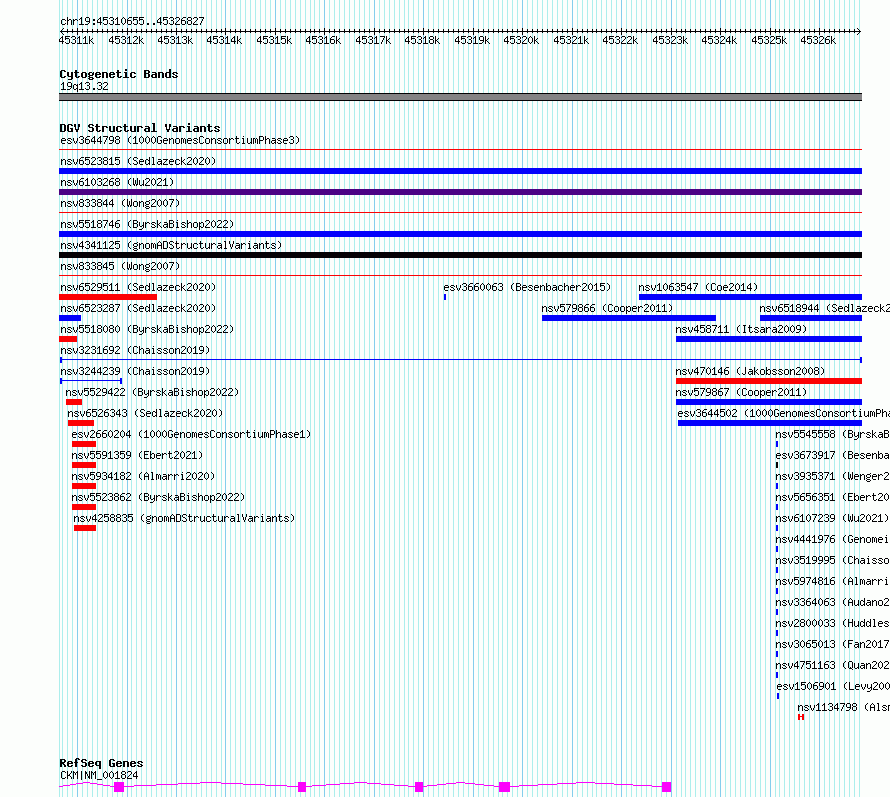
Task: Click the nsv5518746 ByrskaBishop2022 label
Action: (x=147, y=224)
